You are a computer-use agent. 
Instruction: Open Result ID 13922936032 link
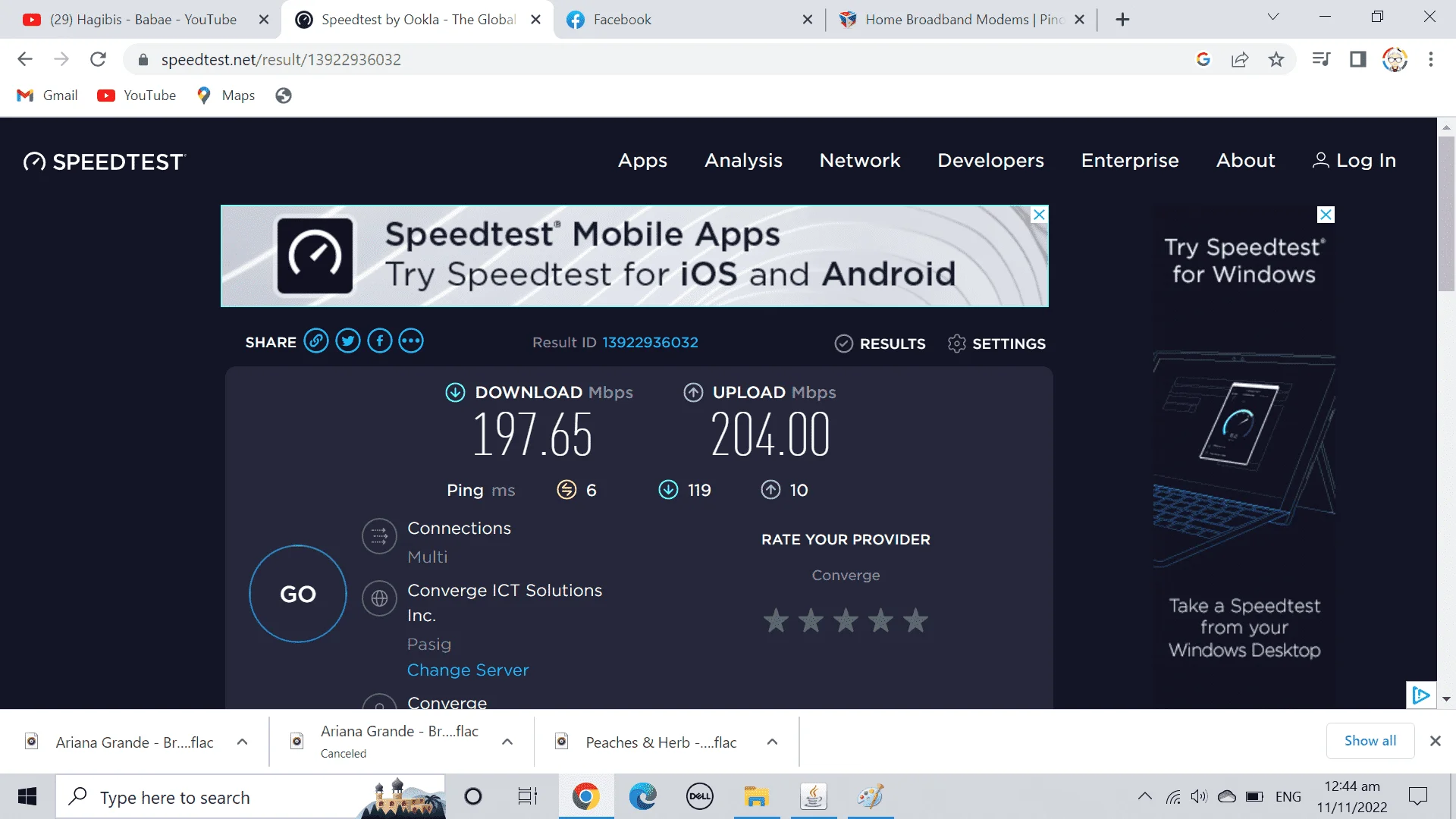pyautogui.click(x=650, y=342)
